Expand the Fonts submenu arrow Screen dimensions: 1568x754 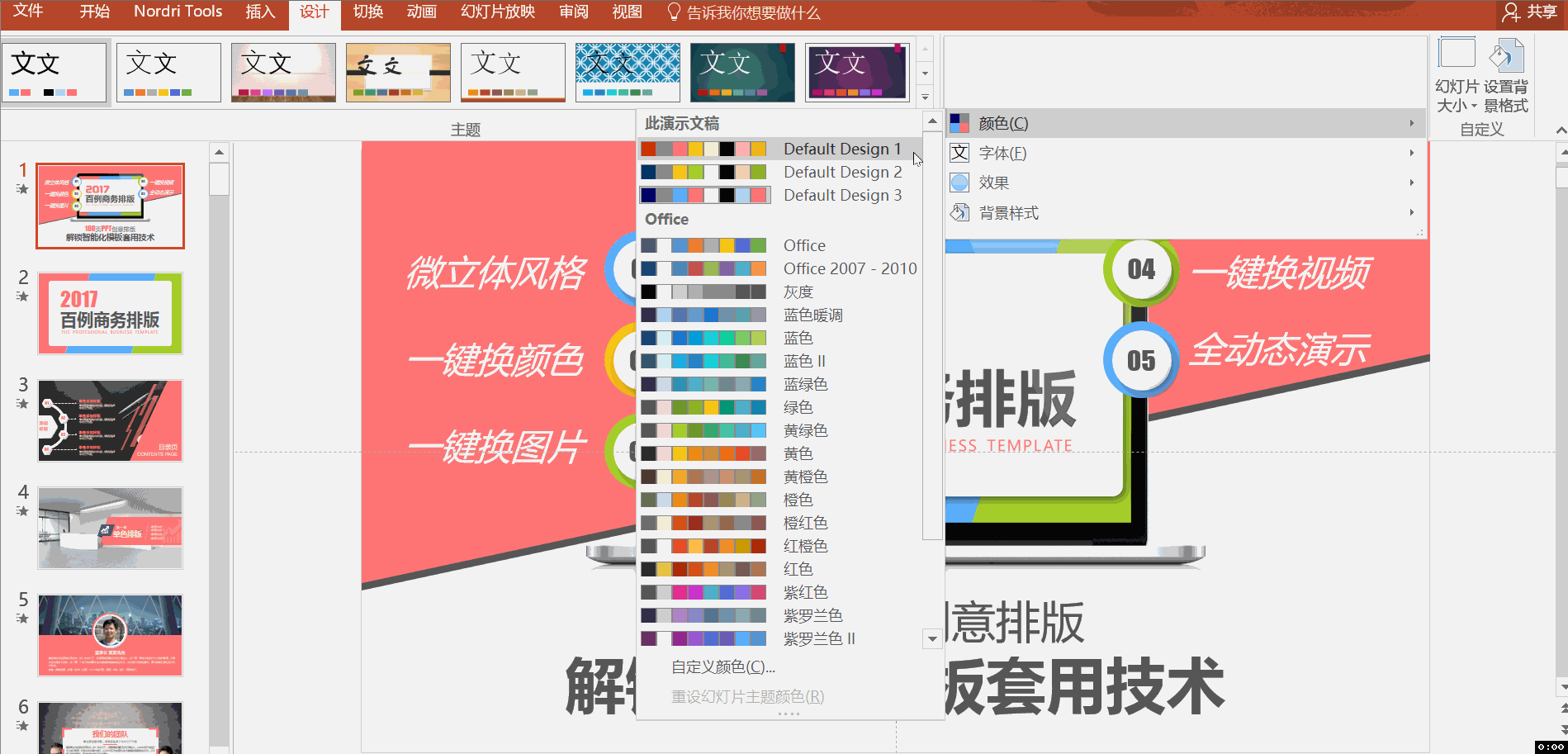point(1411,154)
